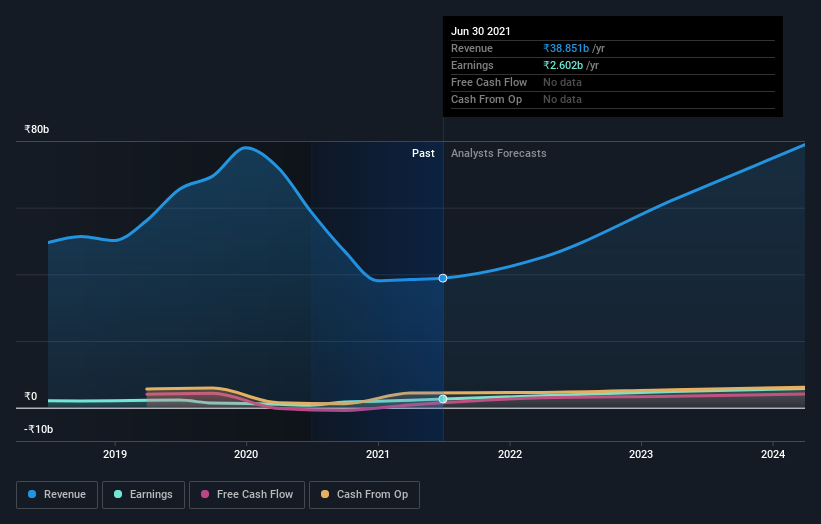Select the revenue data point at Jun 30 2021
Viewport: 821px width, 524px height.
point(443,278)
